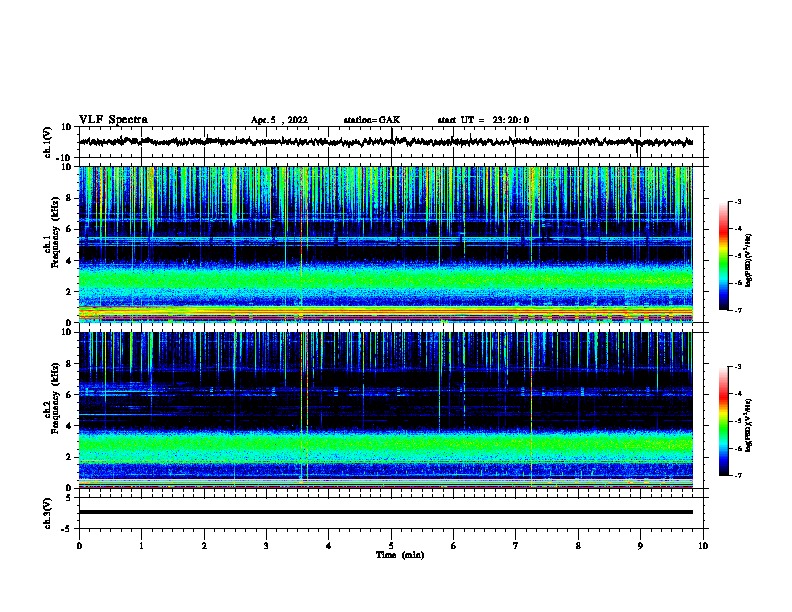Image resolution: width=792 pixels, height=612 pixels.
Task: Click the ch.1 log(PSD) color bar
Action: click(x=724, y=256)
